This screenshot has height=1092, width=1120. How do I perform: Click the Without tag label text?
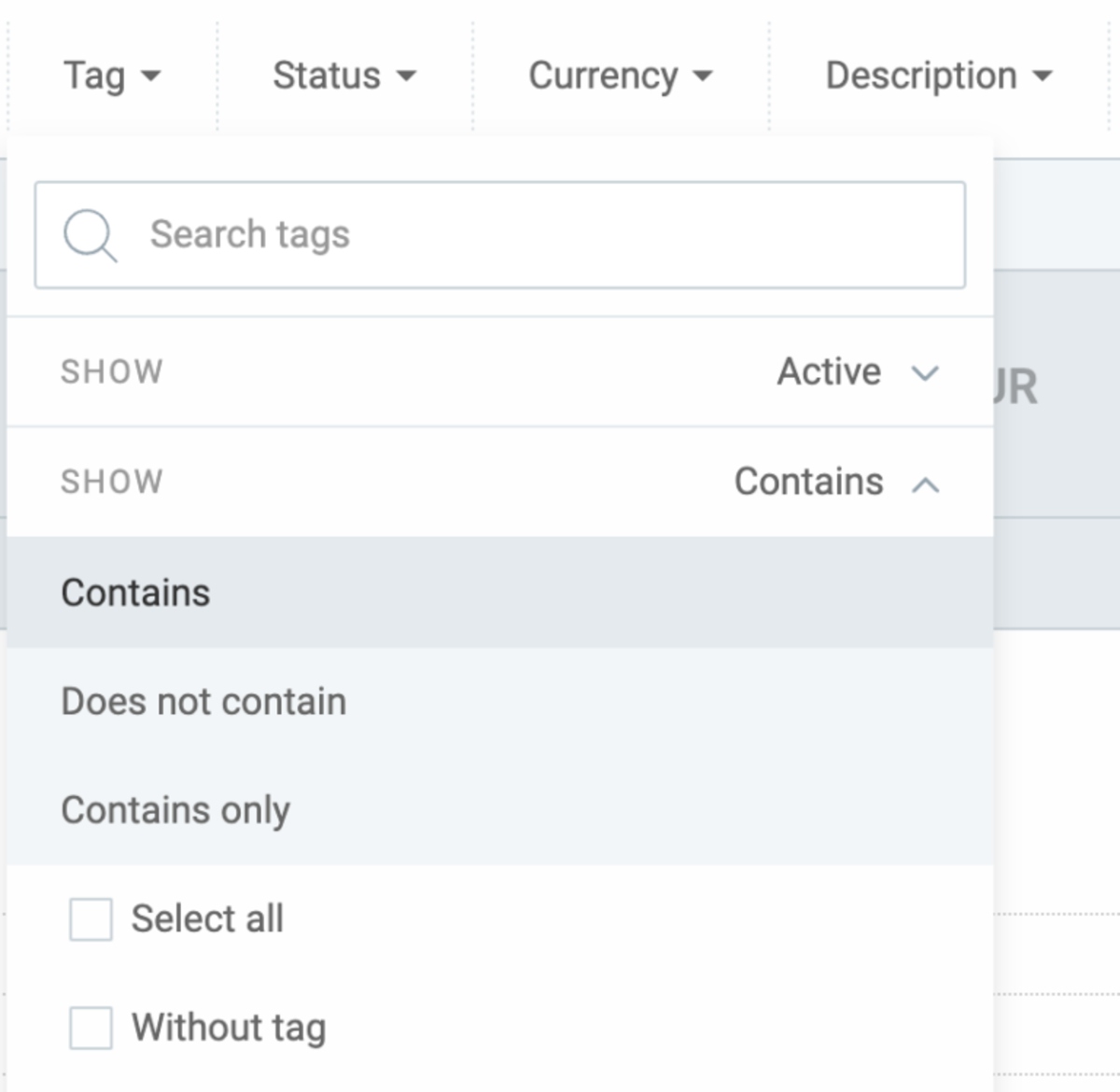tap(229, 1028)
